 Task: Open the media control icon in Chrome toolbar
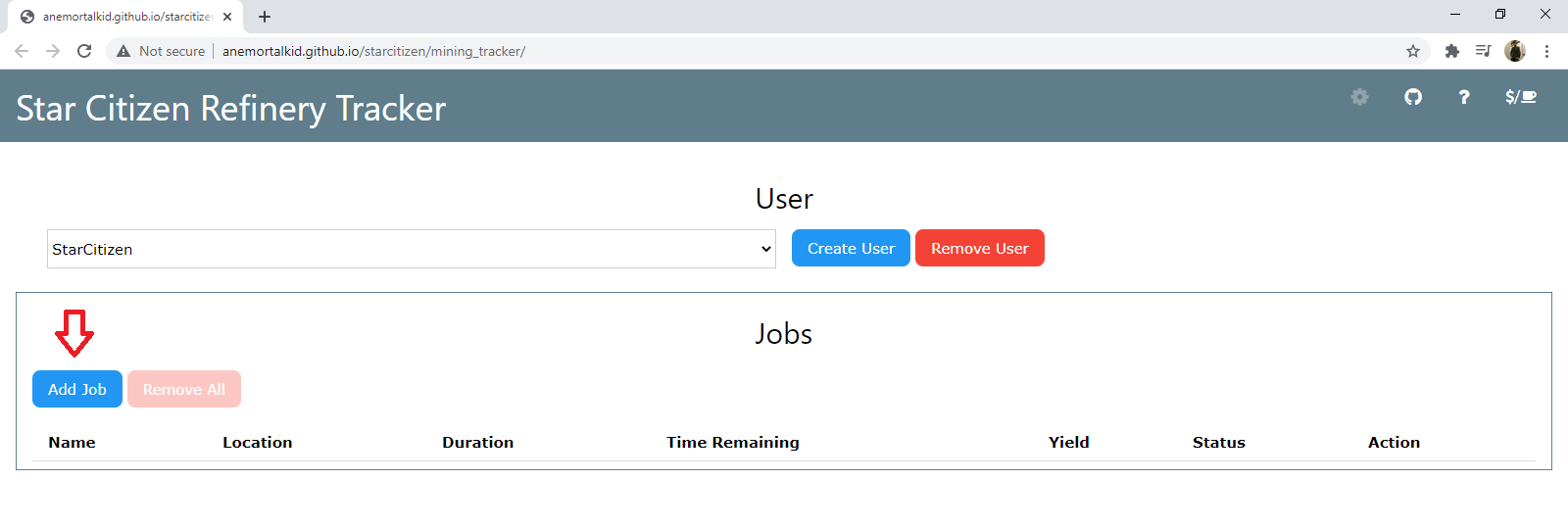pos(1484,51)
